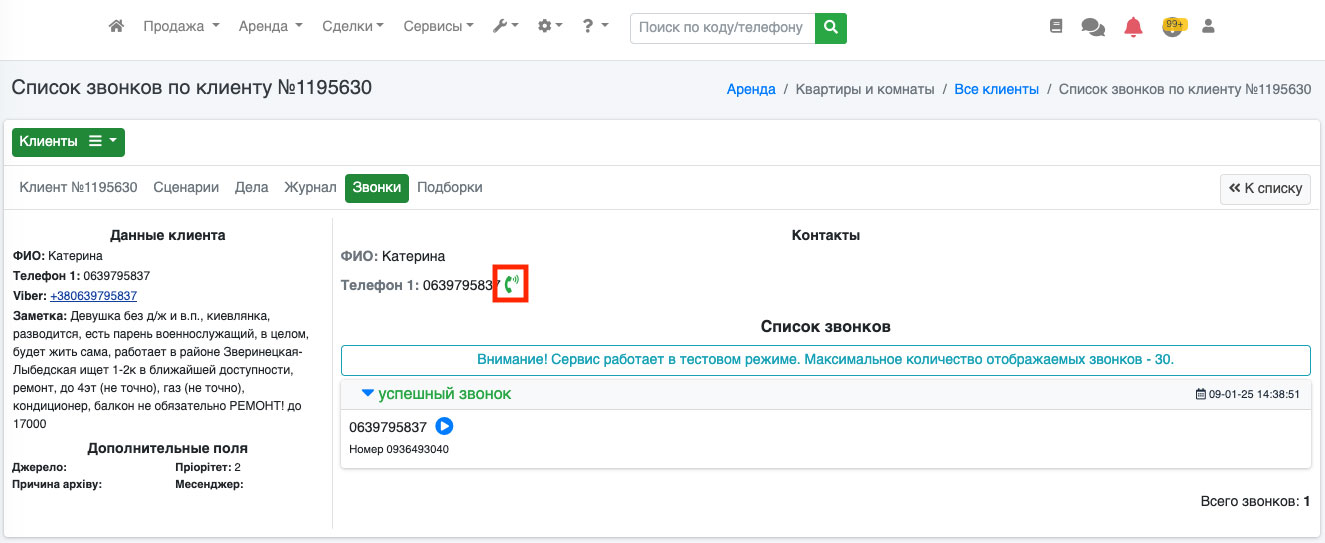The width and height of the screenshot is (1325, 543).
Task: Collapse the успешный звонок entry
Action: (367, 394)
